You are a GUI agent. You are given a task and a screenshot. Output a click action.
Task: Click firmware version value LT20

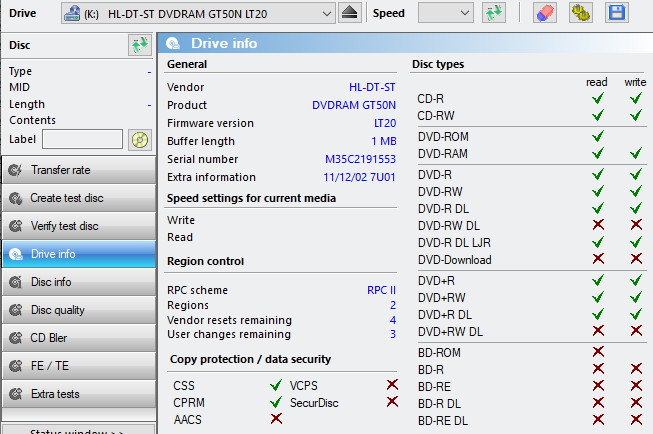pyautogui.click(x=385, y=123)
